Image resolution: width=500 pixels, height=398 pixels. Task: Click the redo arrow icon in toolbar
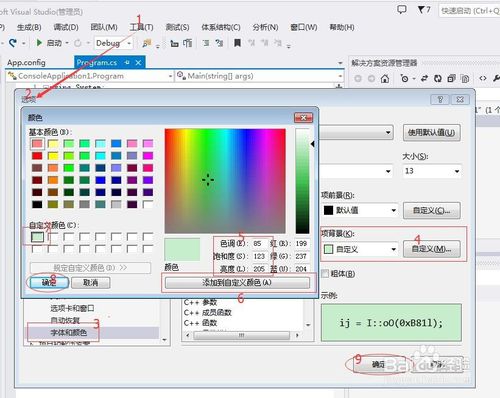click(x=13, y=43)
